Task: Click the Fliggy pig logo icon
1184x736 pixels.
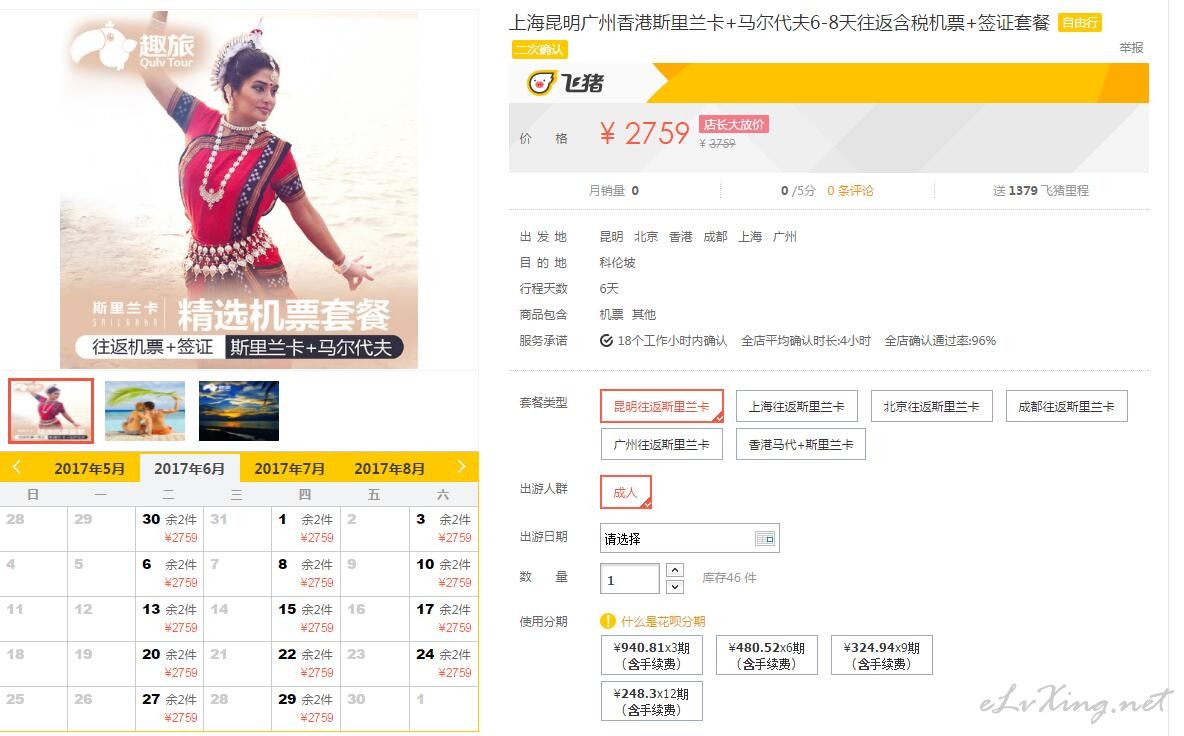Action: point(541,83)
